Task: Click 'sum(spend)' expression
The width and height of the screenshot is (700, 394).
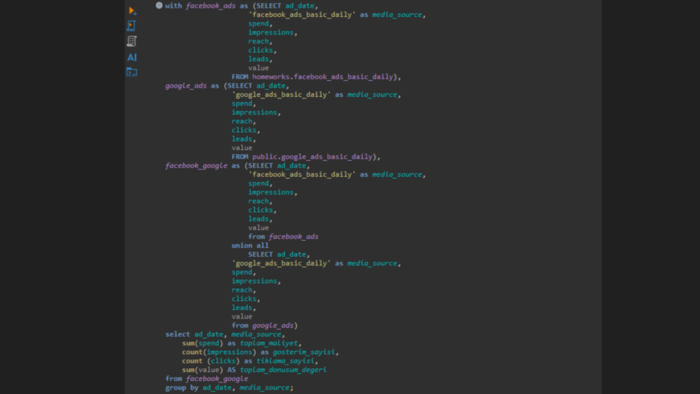Action: click(x=202, y=343)
